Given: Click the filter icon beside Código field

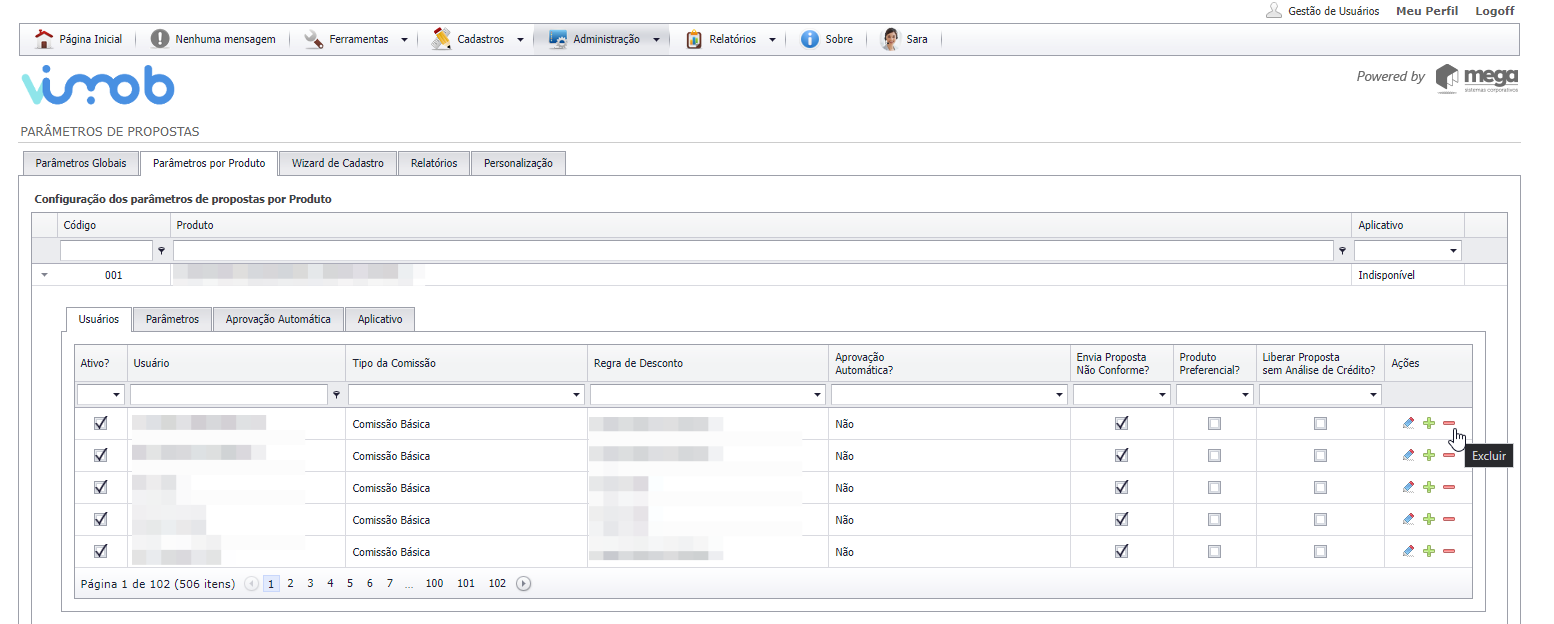Looking at the screenshot, I should tap(161, 251).
